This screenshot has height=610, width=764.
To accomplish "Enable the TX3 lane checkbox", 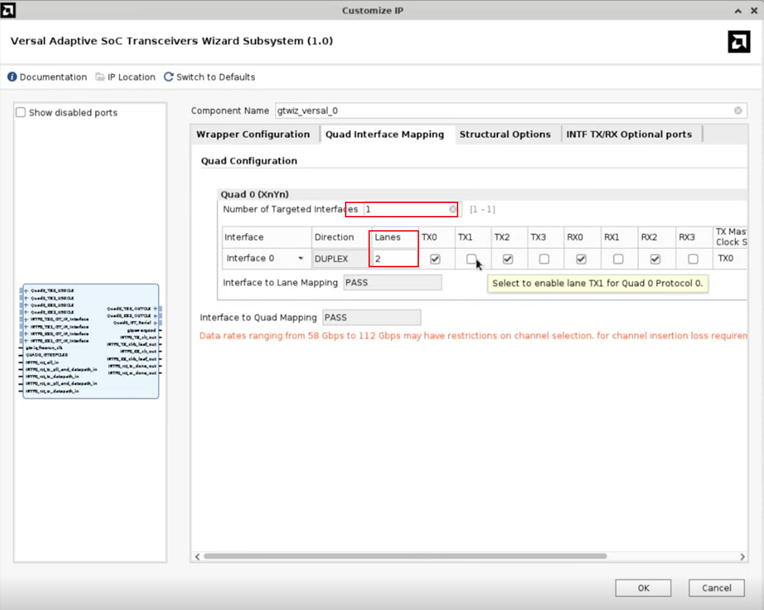I will tap(544, 259).
